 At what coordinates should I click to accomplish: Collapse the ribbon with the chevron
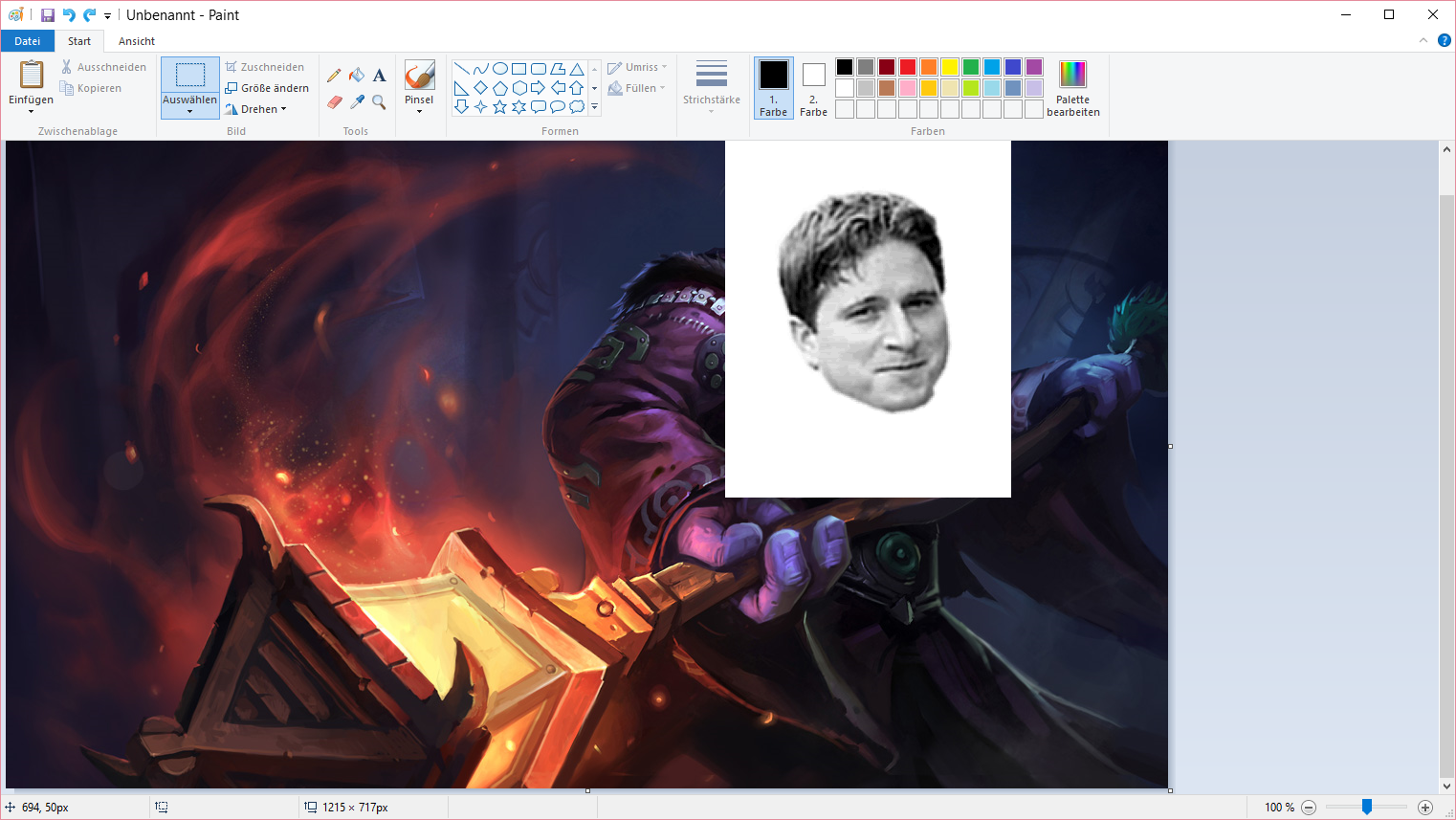[x=1423, y=40]
